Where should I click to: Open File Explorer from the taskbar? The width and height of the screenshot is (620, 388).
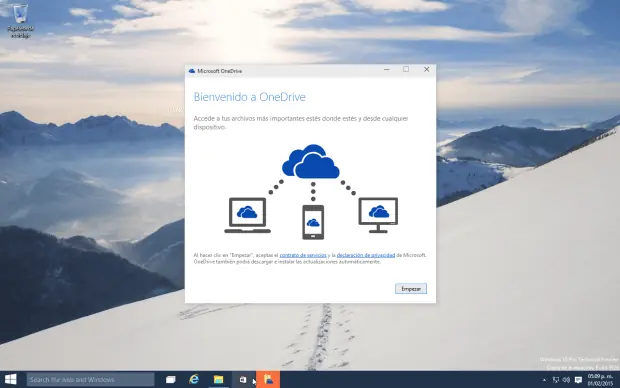(x=218, y=380)
